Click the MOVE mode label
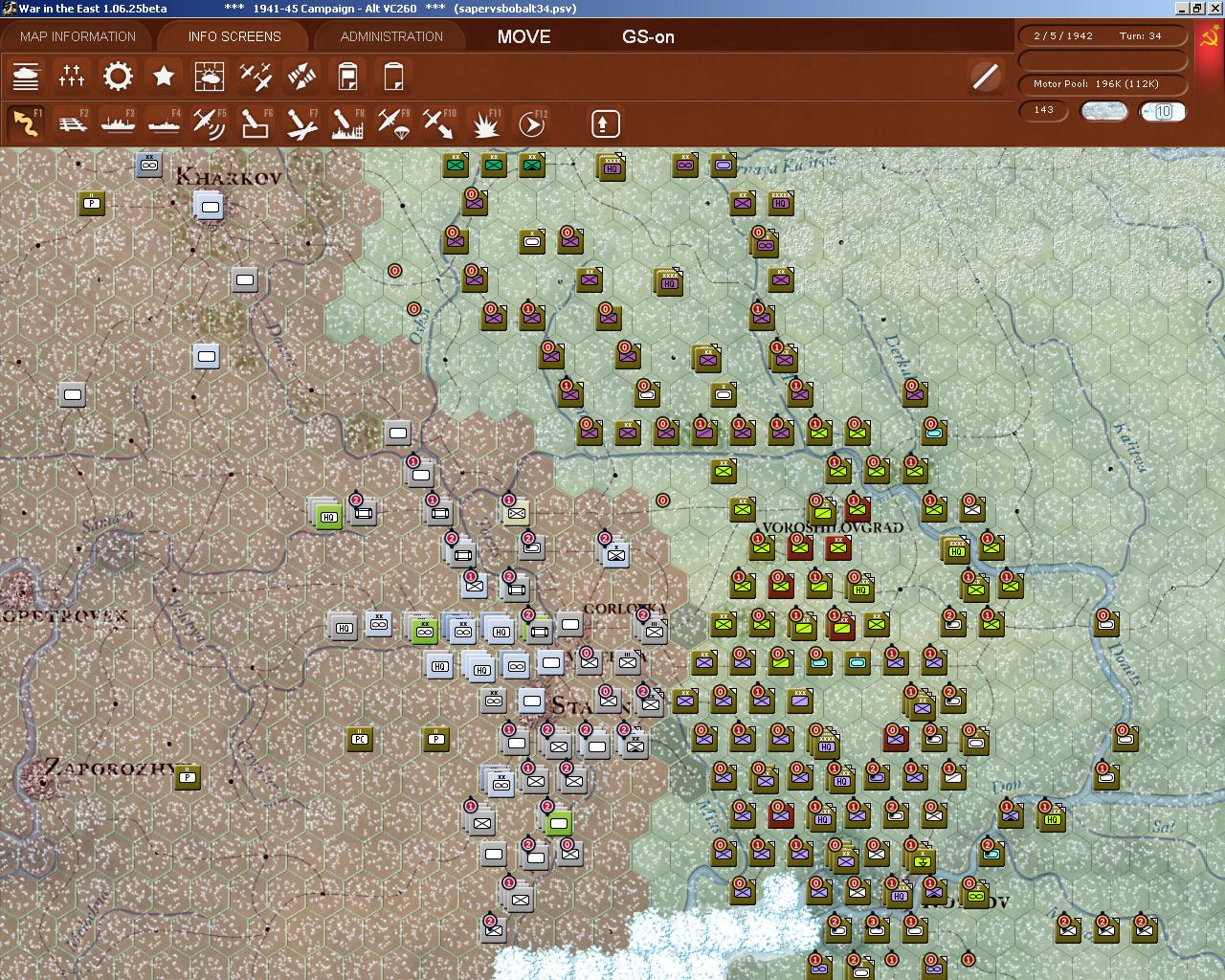Viewport: 1225px width, 980px height. pos(523,36)
